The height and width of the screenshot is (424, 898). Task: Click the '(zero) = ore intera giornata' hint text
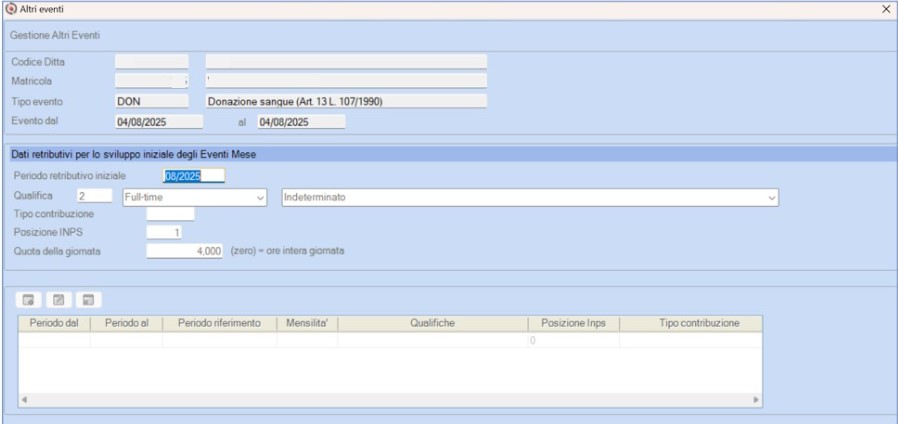[287, 250]
